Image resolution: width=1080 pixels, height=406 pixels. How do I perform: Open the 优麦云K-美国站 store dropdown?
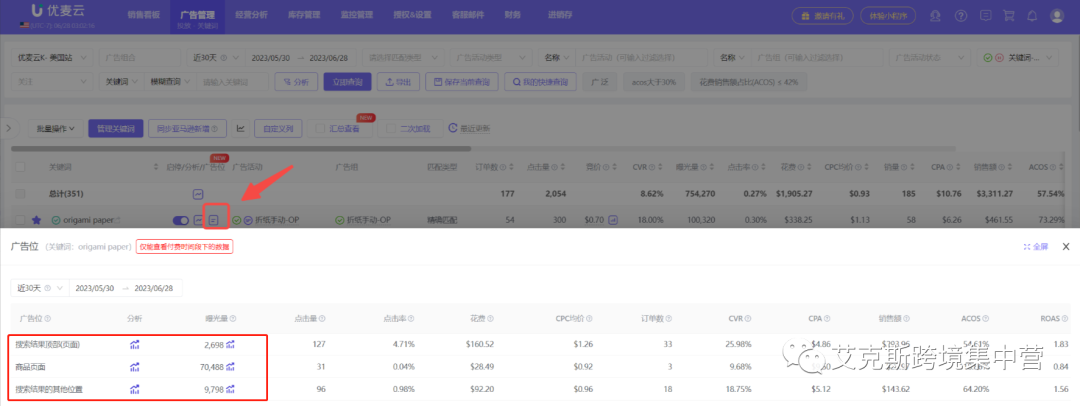click(52, 57)
